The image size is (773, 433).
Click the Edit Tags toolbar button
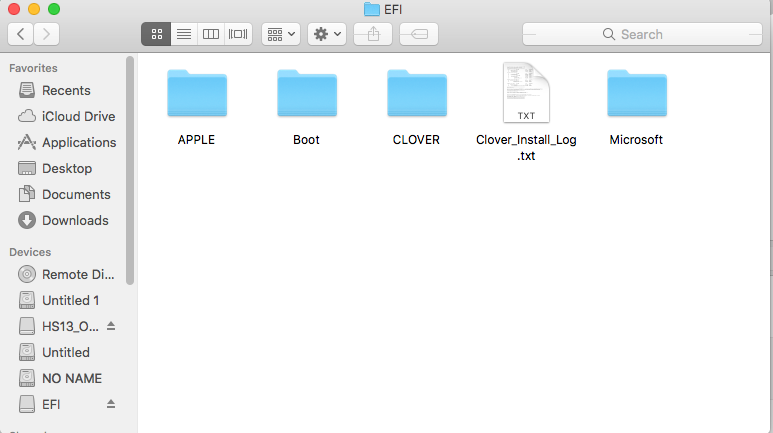tap(418, 34)
